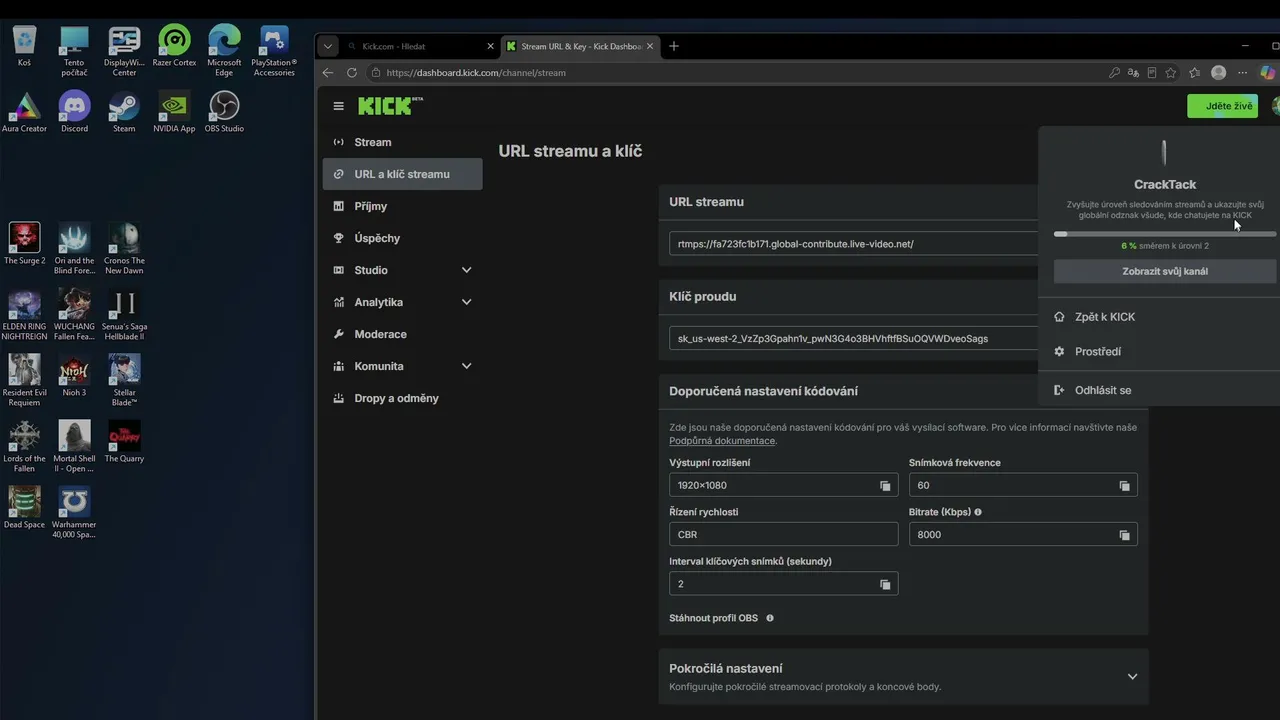
Task: Open the Dead Space desktop shortcut
Action: pyautogui.click(x=24, y=507)
